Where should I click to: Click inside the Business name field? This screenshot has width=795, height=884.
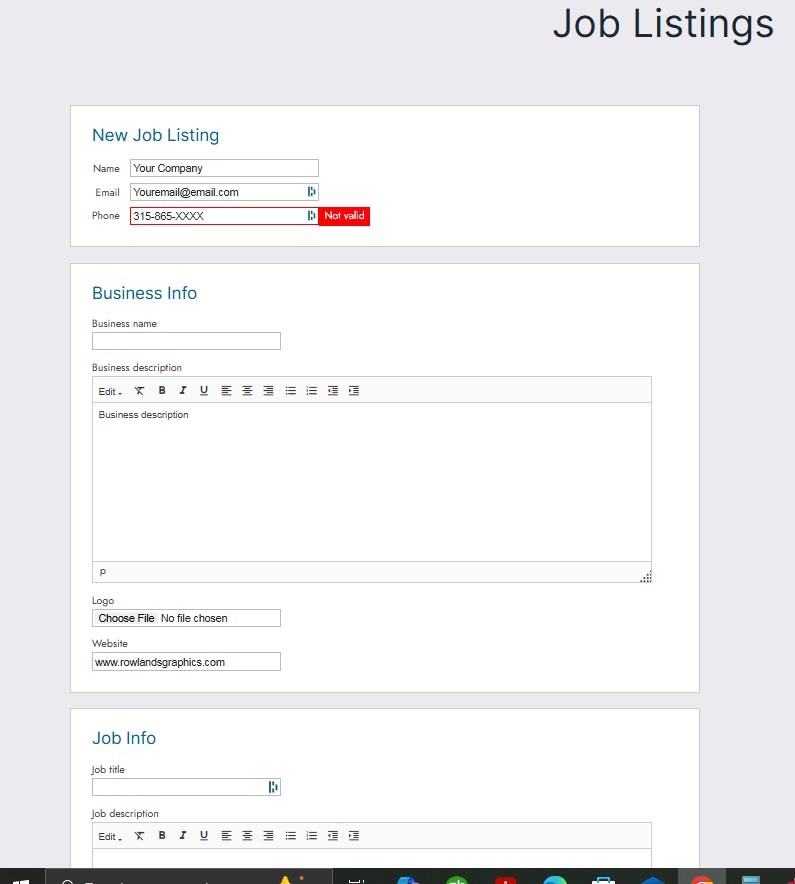coord(186,341)
